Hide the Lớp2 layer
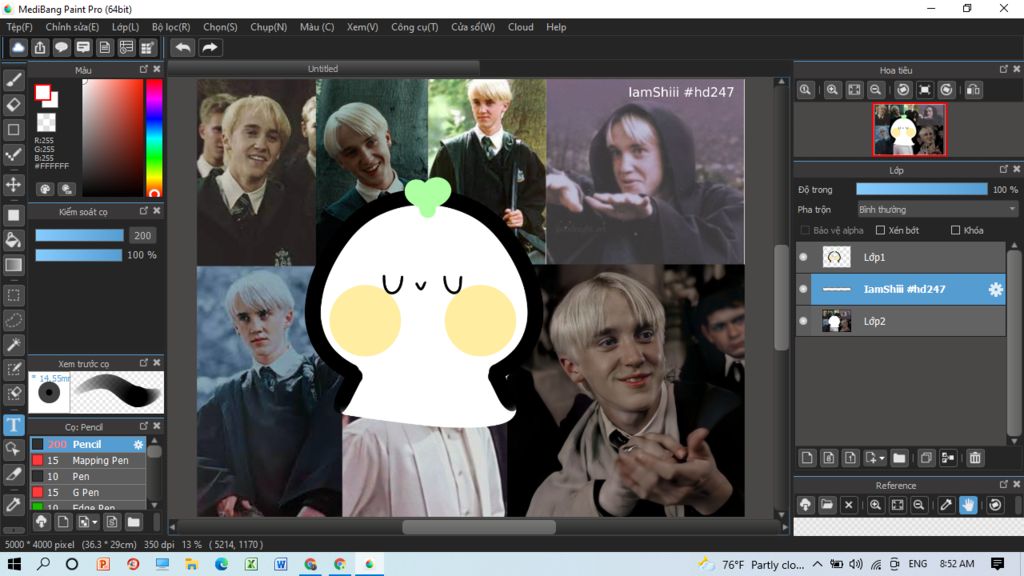Image resolution: width=1024 pixels, height=576 pixels. pos(803,321)
